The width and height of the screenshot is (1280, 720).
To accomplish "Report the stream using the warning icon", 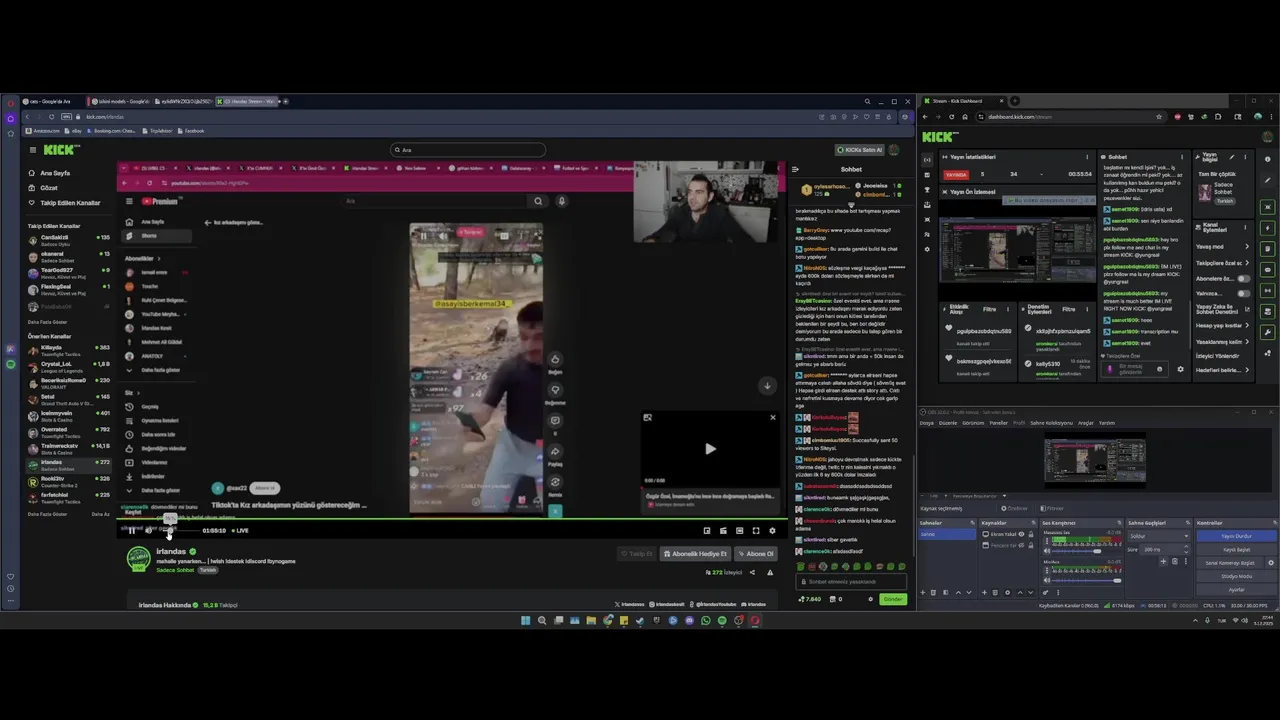I will click(770, 572).
